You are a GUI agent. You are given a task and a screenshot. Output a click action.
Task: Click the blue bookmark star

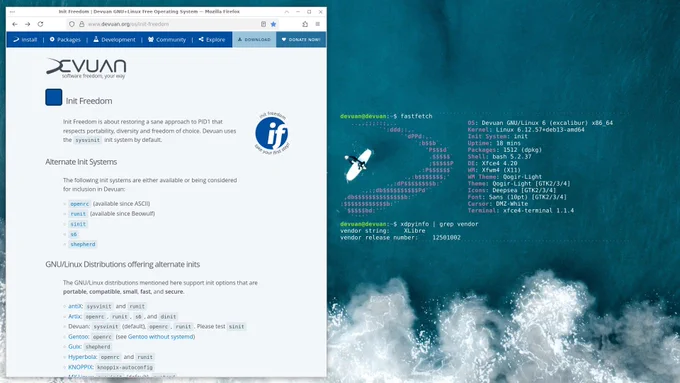point(273,24)
